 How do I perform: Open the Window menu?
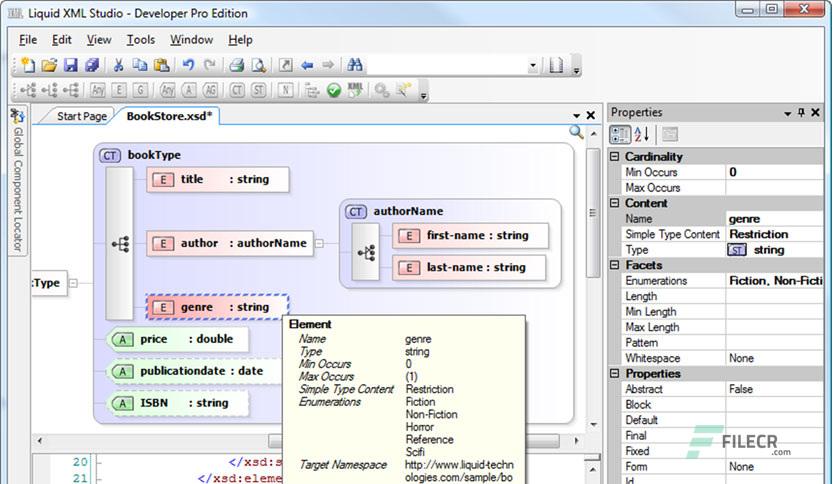click(x=191, y=39)
